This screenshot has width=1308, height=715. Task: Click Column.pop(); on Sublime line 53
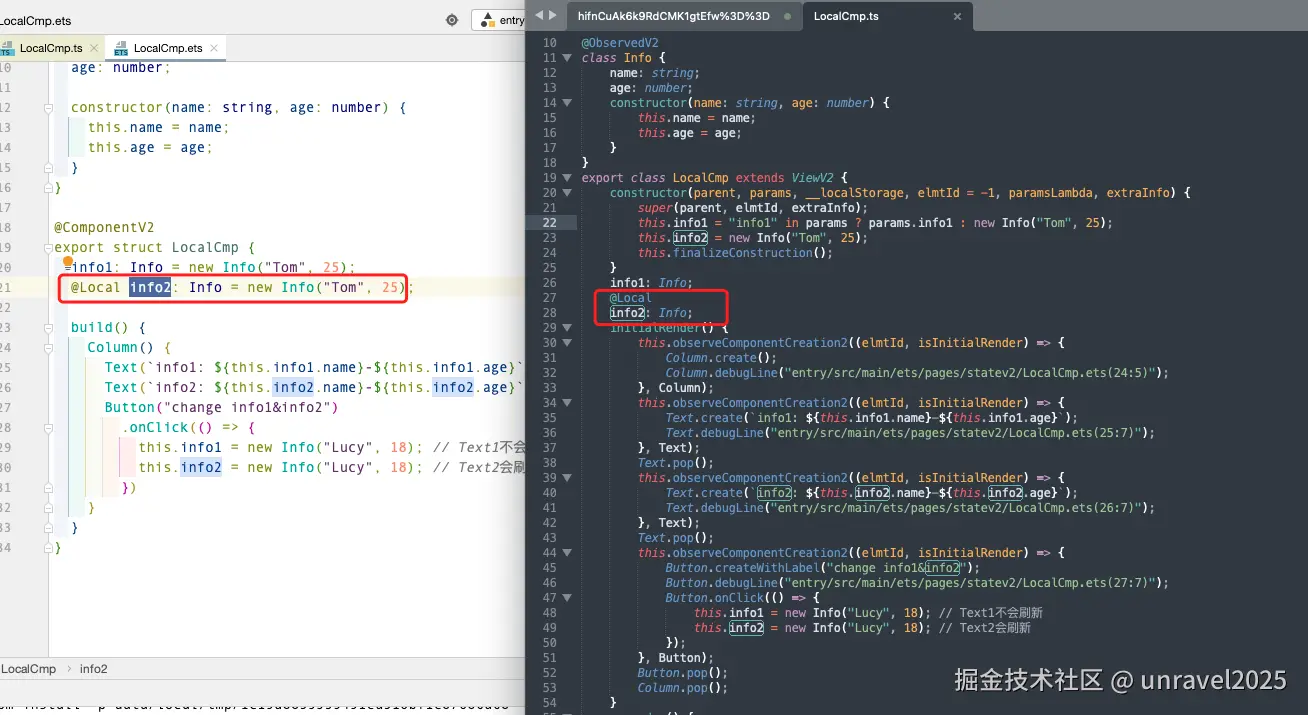pos(683,688)
